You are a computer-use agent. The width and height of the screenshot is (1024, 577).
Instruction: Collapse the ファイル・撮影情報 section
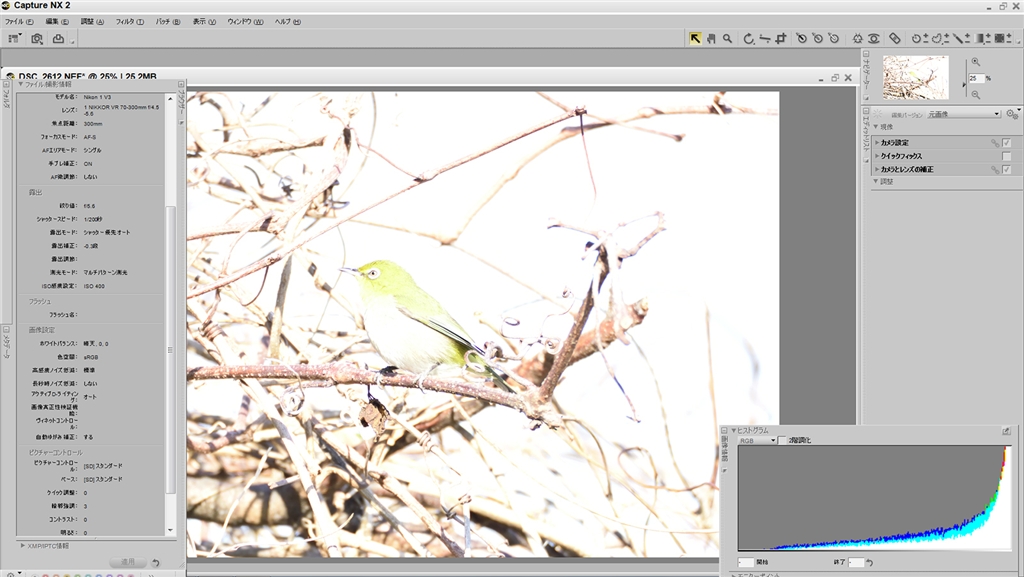coord(21,84)
